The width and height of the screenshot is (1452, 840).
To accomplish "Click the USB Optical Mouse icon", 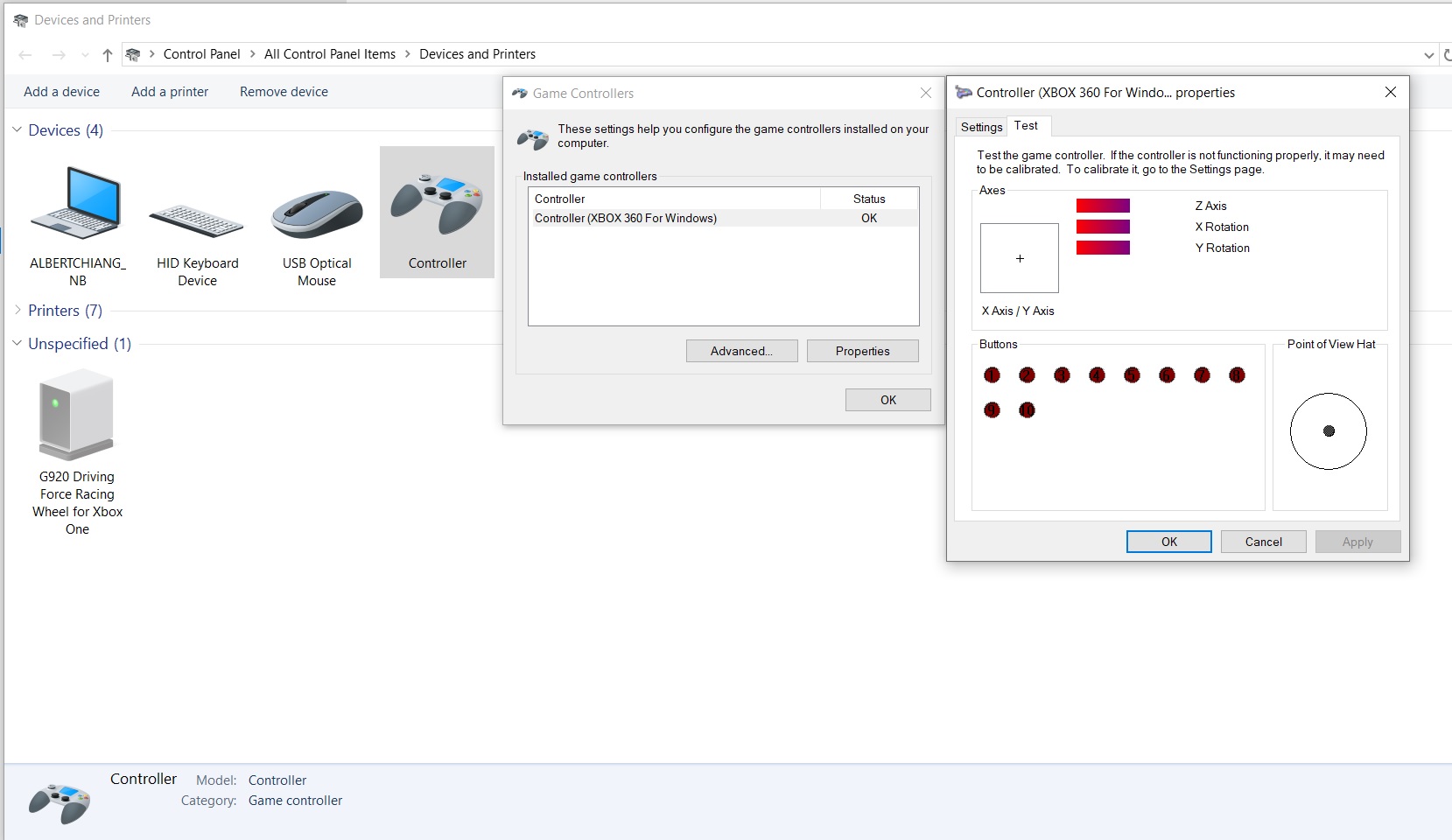I will [317, 214].
